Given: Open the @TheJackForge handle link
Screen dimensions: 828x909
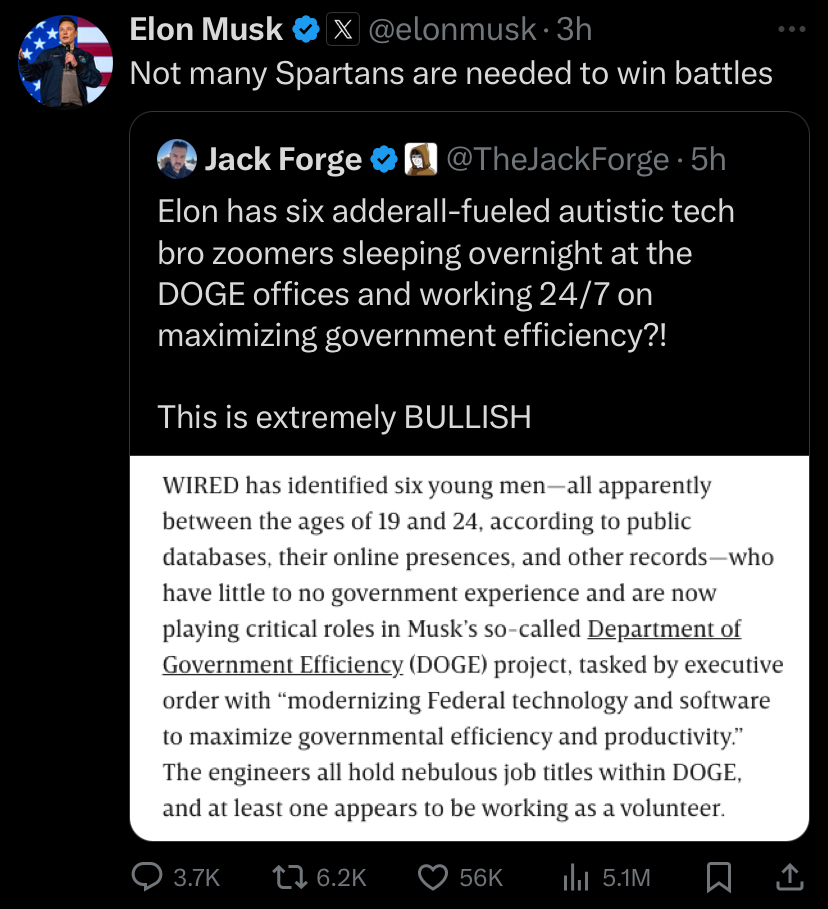Looking at the screenshot, I should [558, 159].
